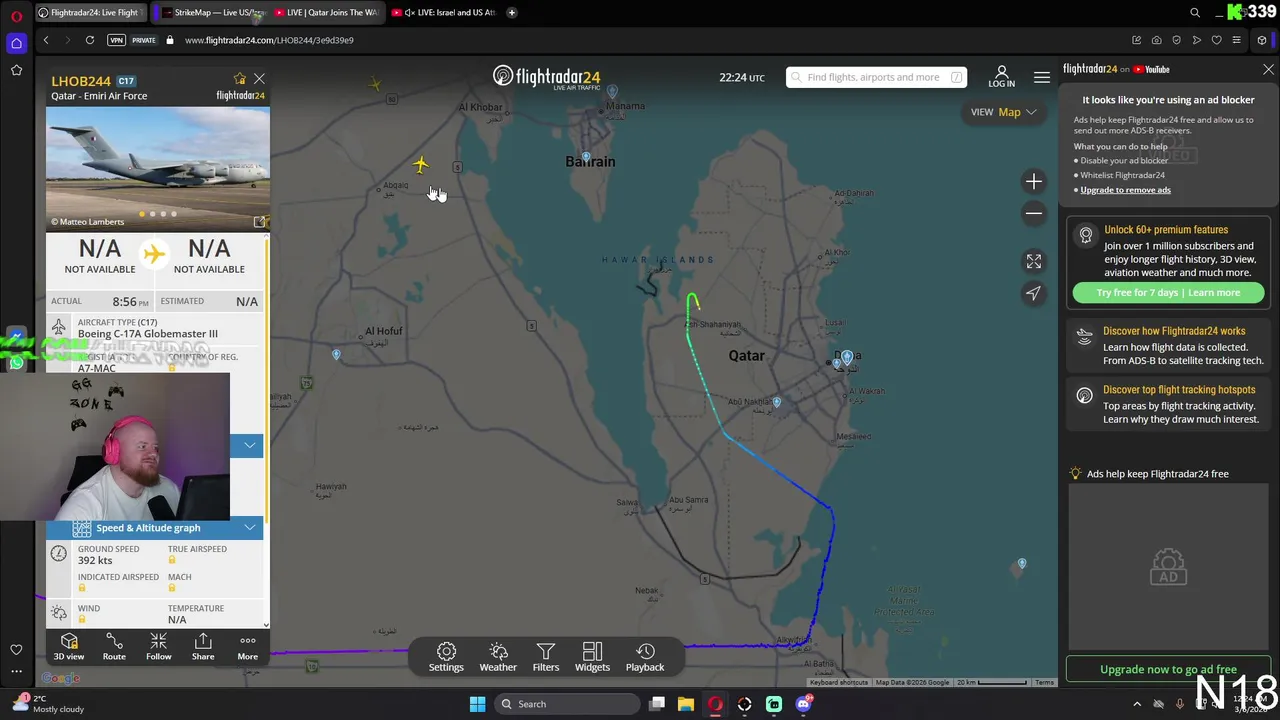Open Opera easy setup sliders icon
This screenshot has width=1280, height=720.
pos(1237,40)
